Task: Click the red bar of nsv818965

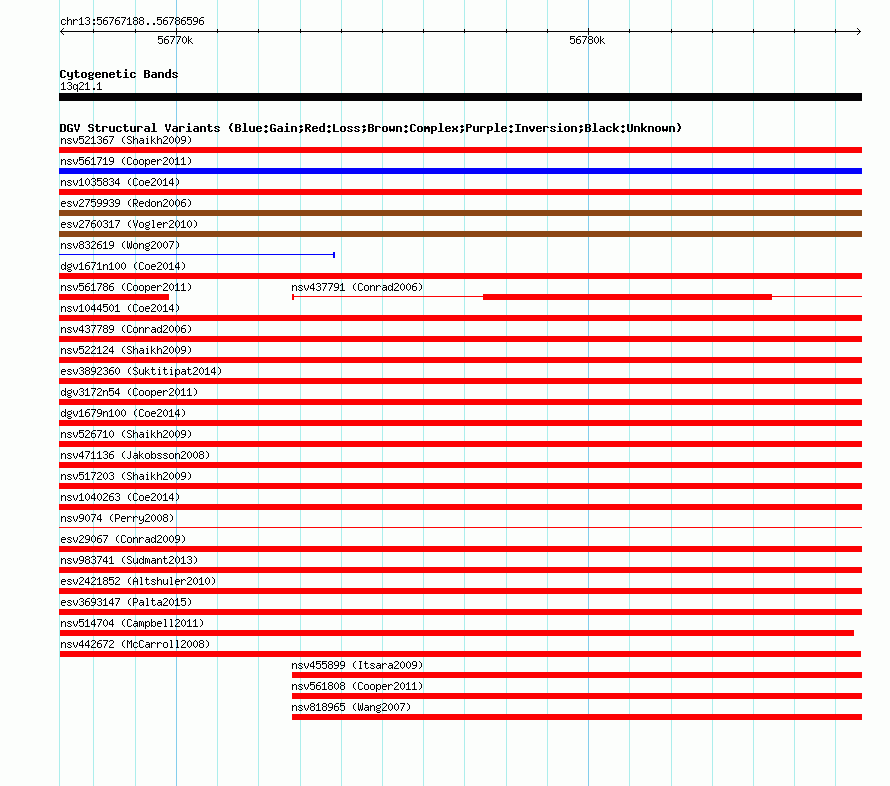Action: point(577,717)
